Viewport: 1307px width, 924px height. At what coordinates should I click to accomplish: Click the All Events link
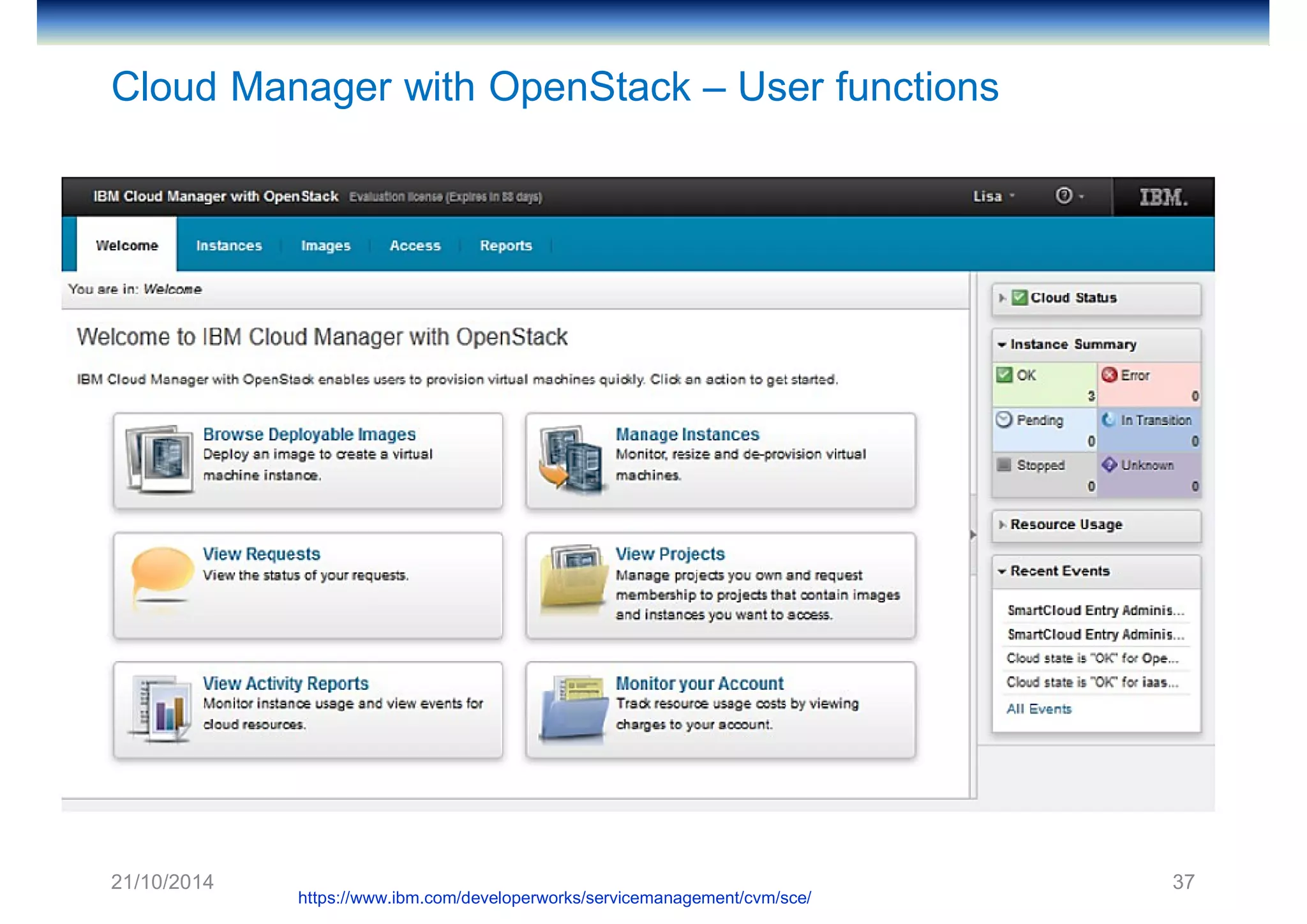coord(1039,709)
